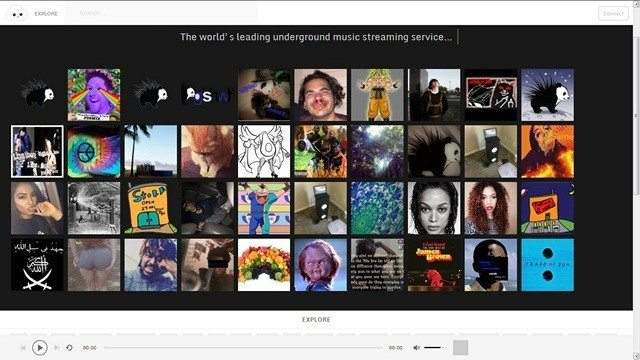The width and height of the screenshot is (640, 360).
Task: Open the woman with red curly hair thumbnail
Action: click(x=491, y=208)
